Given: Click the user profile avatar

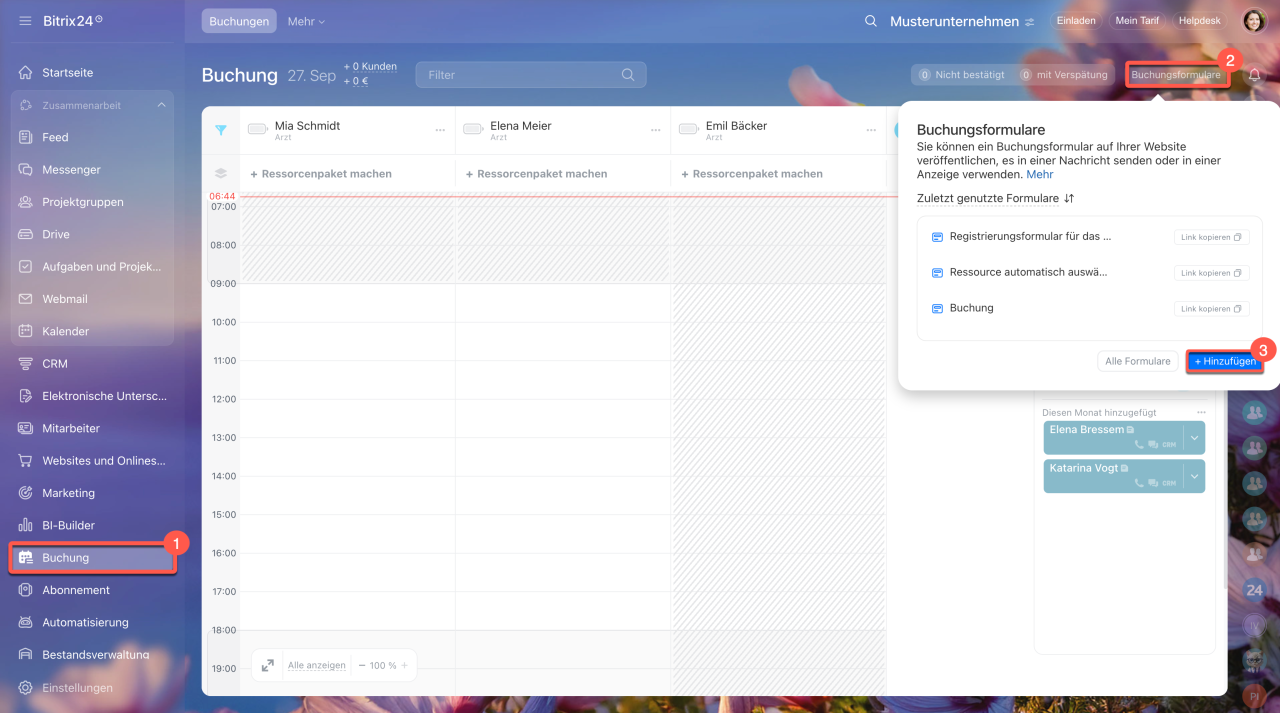Looking at the screenshot, I should 1254,21.
